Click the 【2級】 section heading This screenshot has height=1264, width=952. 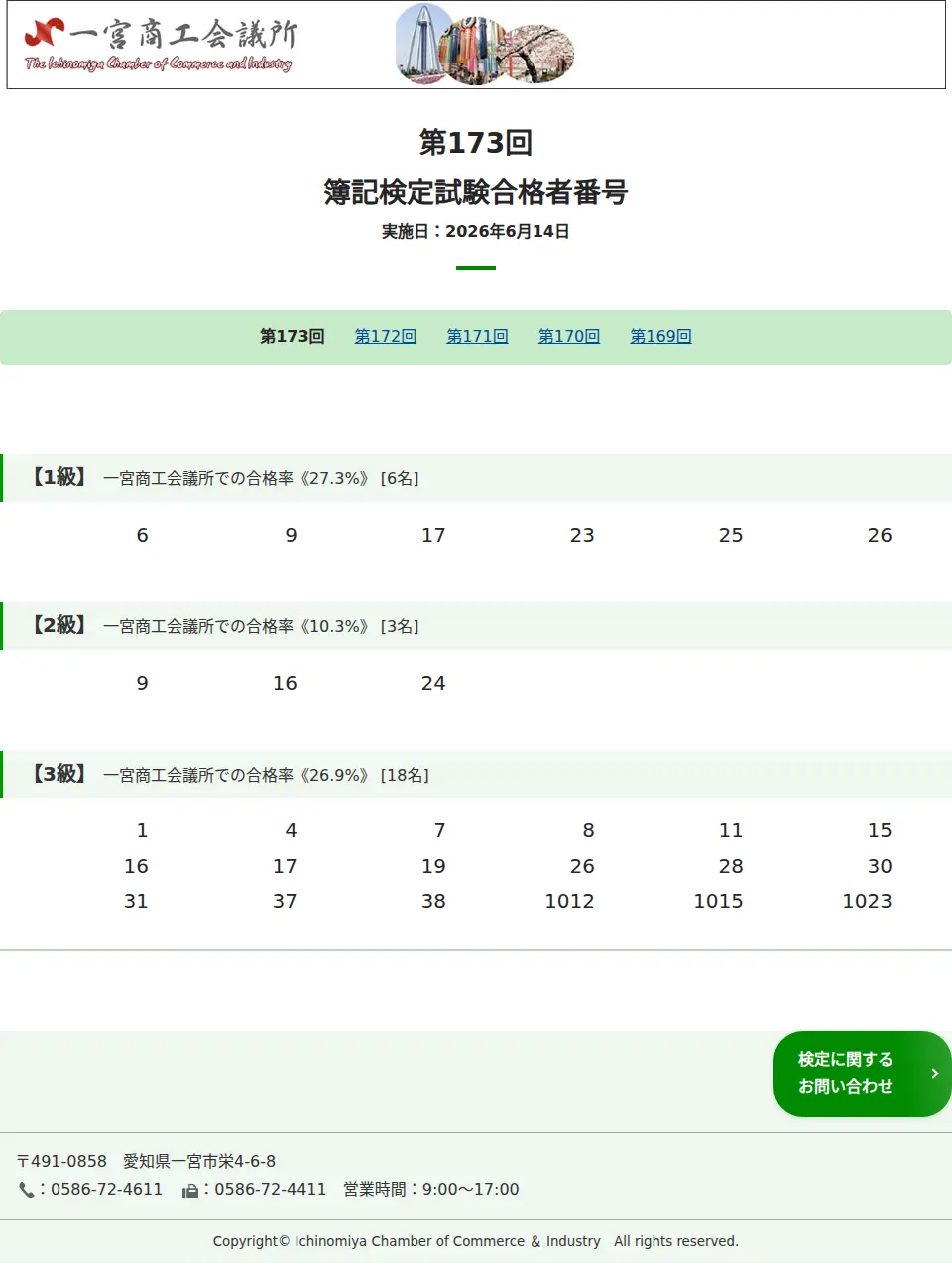click(x=59, y=625)
